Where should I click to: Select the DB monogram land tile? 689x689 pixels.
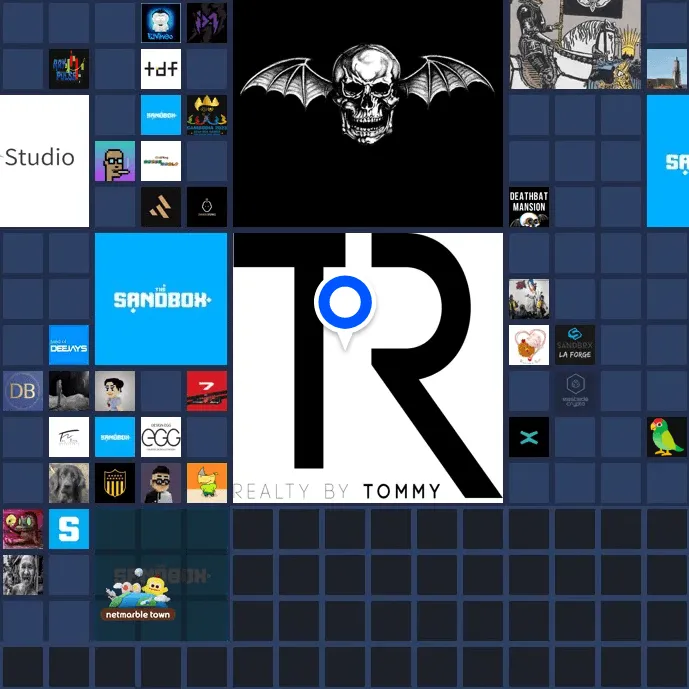coord(23,391)
